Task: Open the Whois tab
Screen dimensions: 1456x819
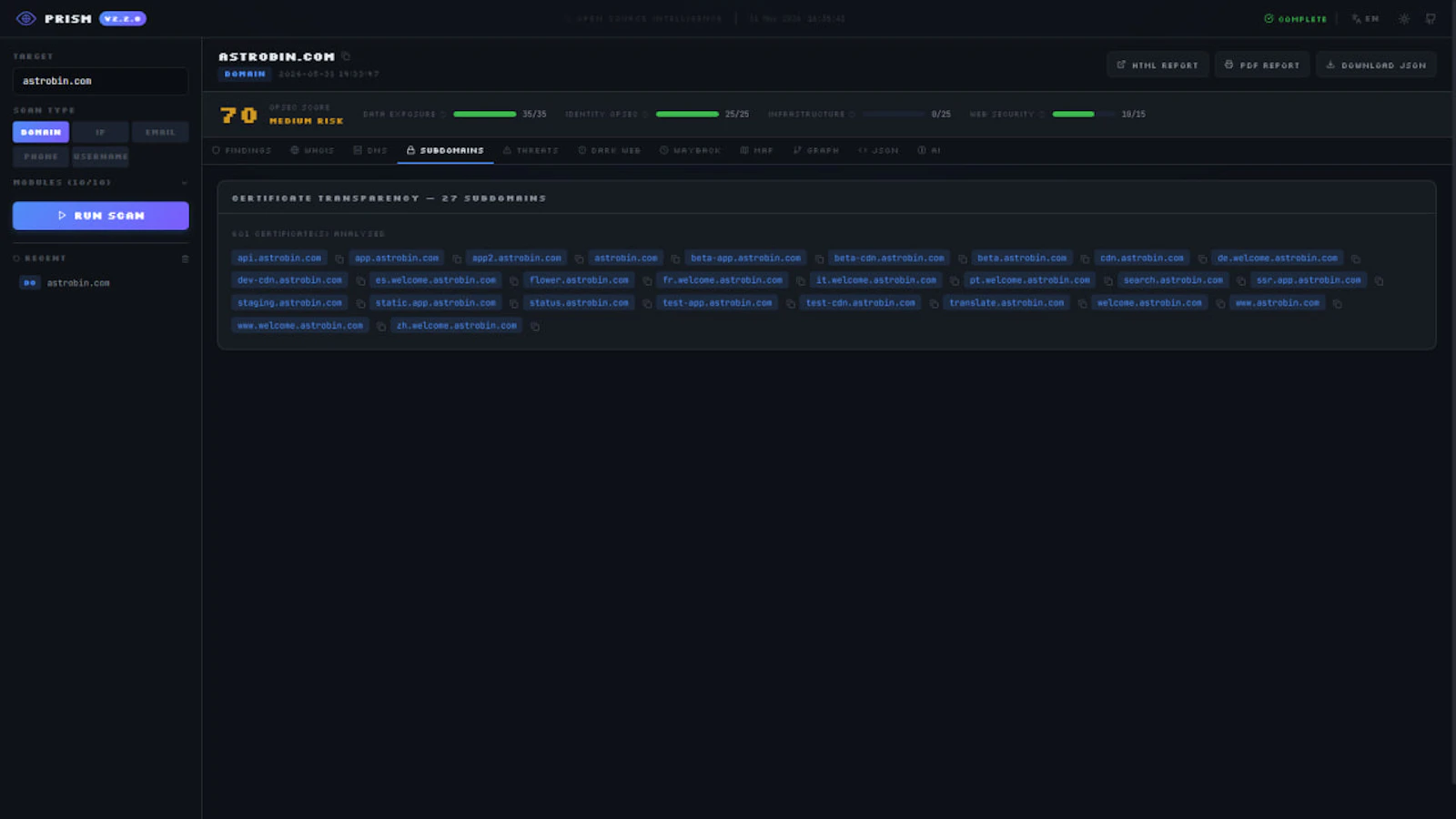Action: pyautogui.click(x=312, y=150)
